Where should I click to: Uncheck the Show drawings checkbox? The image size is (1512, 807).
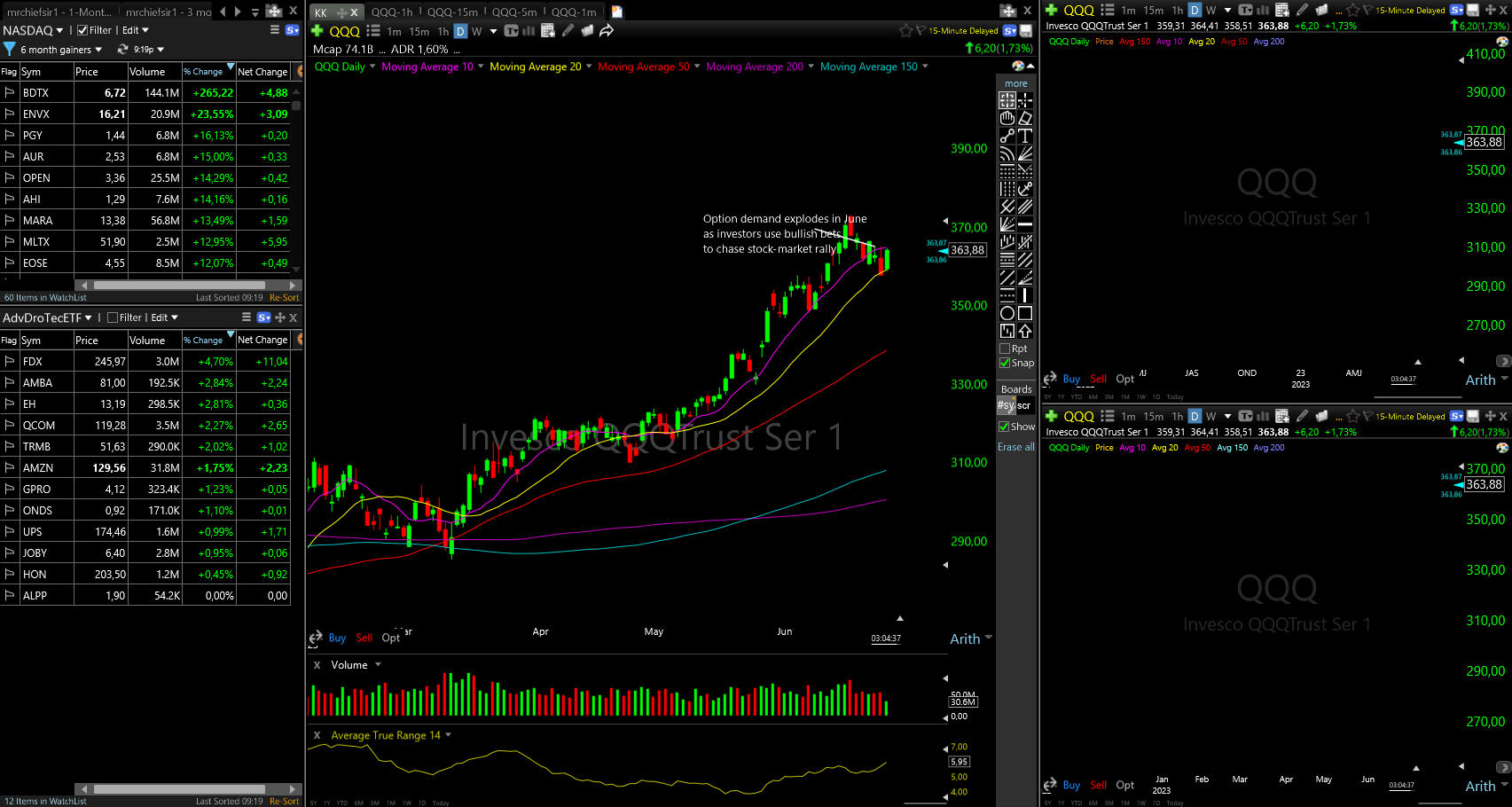click(1004, 427)
